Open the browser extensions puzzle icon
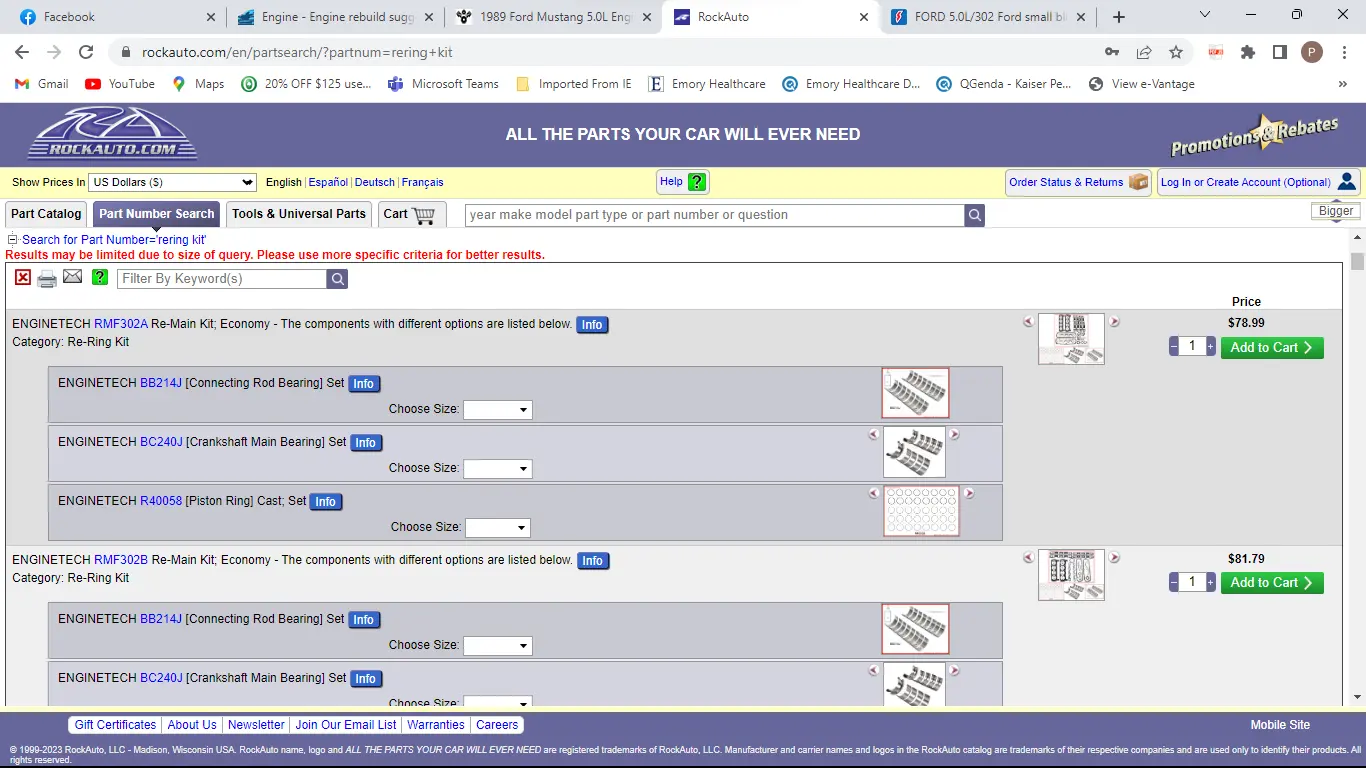The height and width of the screenshot is (768, 1366). point(1248,52)
